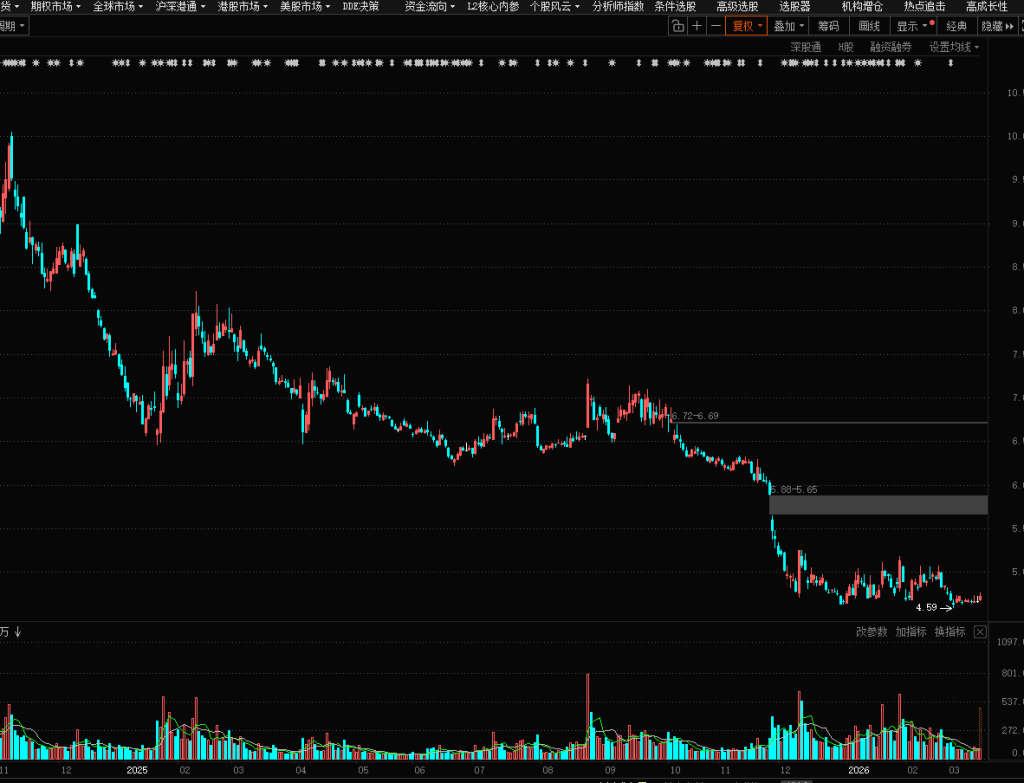Click the 改参数 link
1024x783 pixels.
(871, 632)
